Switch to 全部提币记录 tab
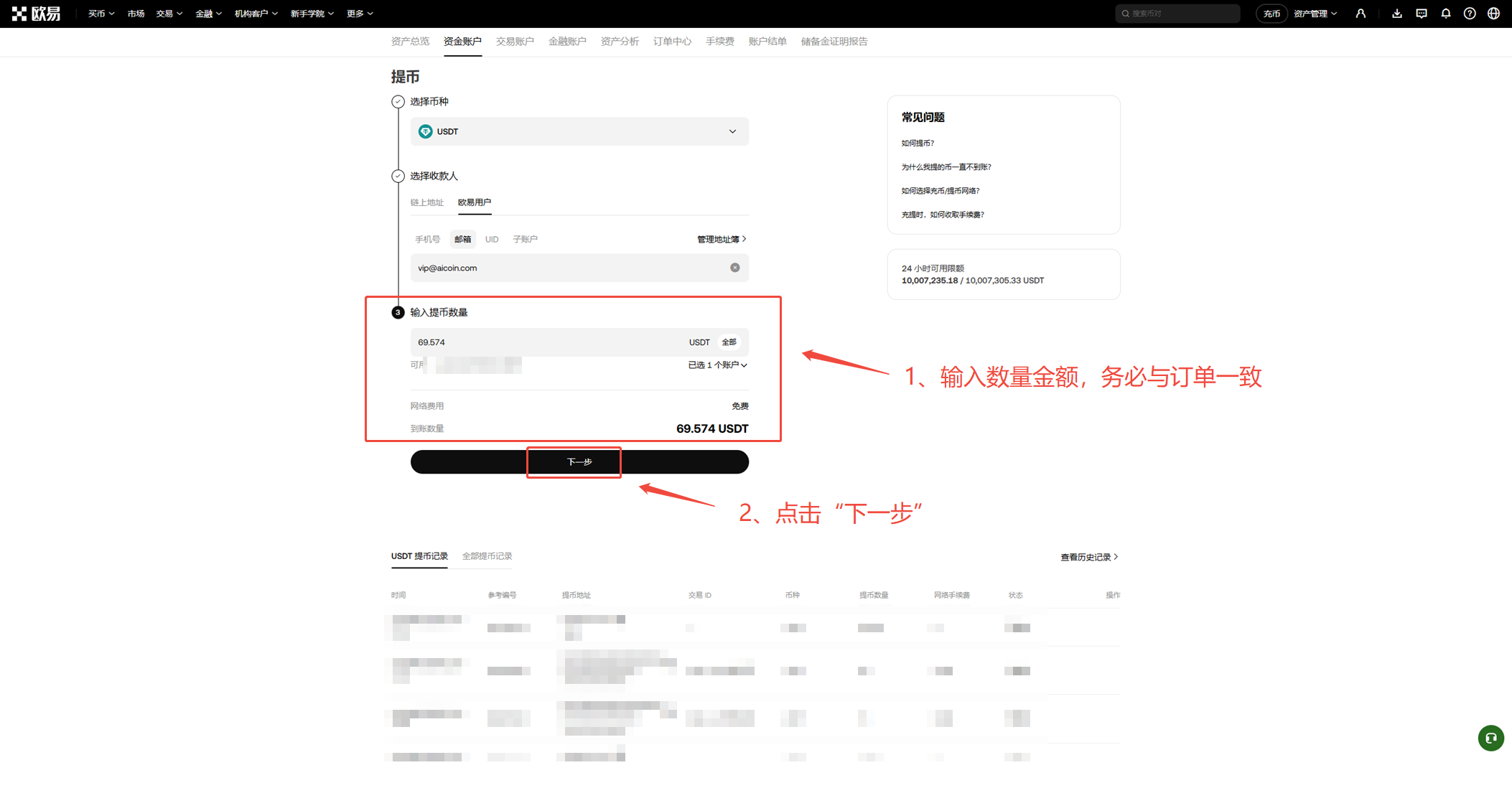 486,555
